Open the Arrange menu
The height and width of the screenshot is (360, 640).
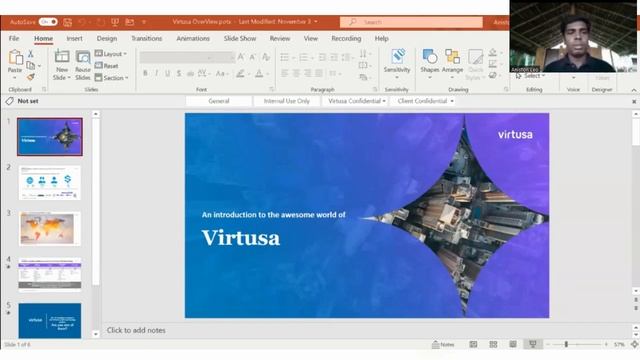point(452,64)
